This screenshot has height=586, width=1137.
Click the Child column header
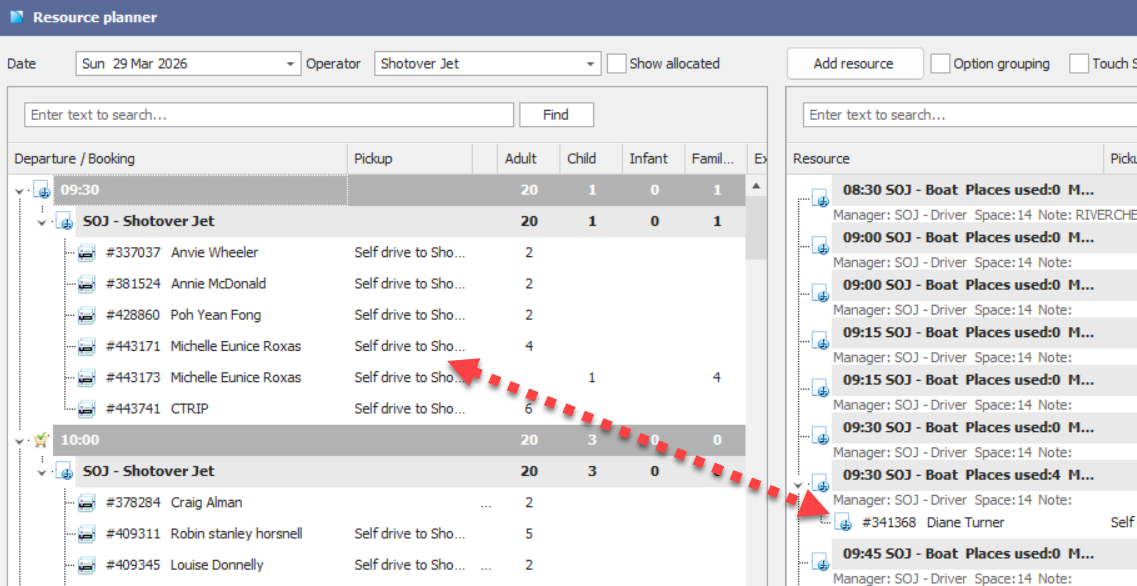[590, 159]
